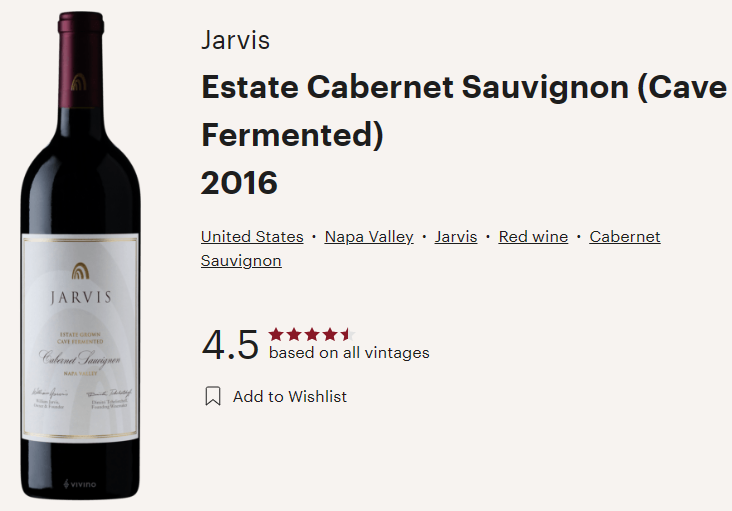Open the United States country link
The height and width of the screenshot is (511, 732).
coord(252,237)
